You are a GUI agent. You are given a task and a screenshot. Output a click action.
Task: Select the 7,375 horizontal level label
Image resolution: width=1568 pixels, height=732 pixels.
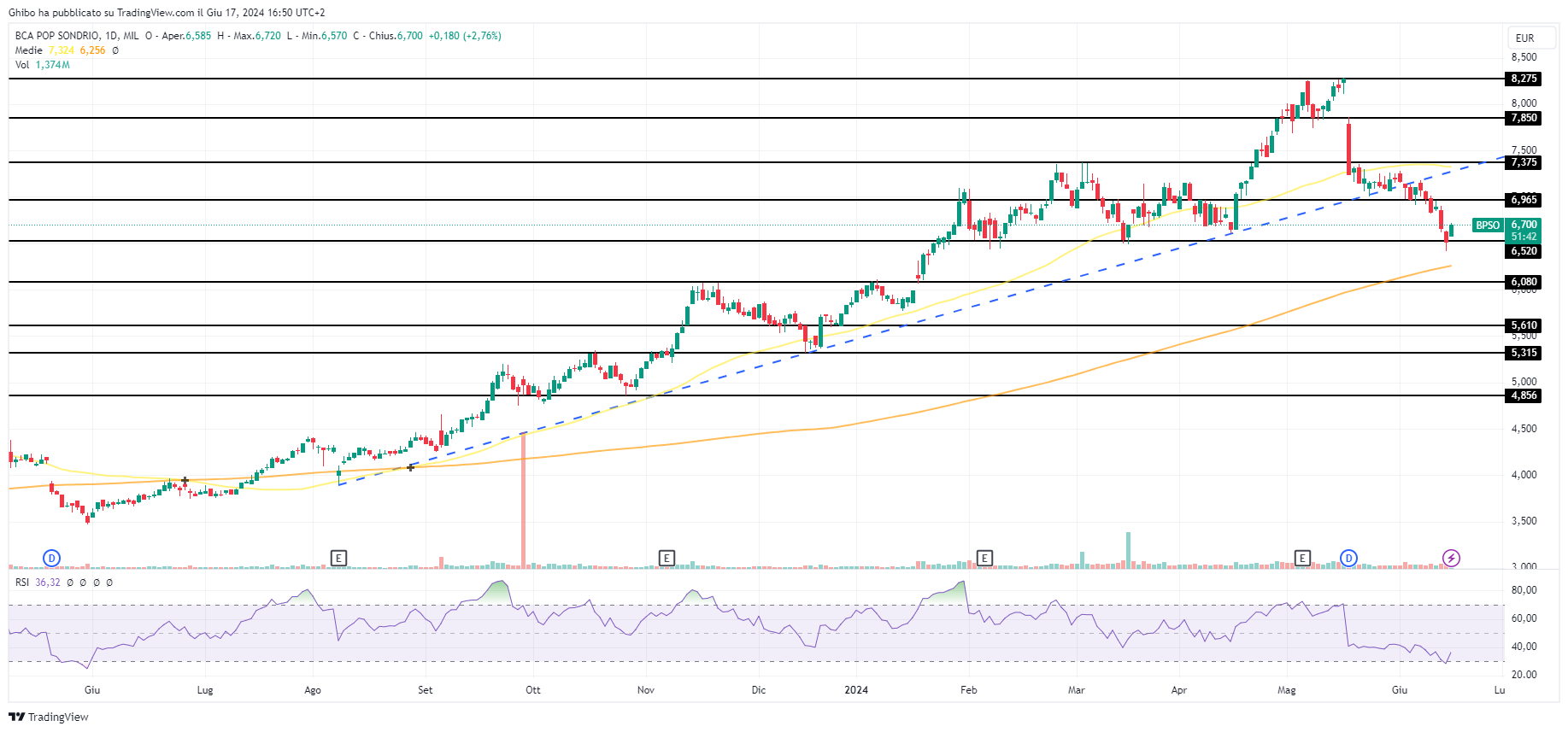coord(1524,162)
